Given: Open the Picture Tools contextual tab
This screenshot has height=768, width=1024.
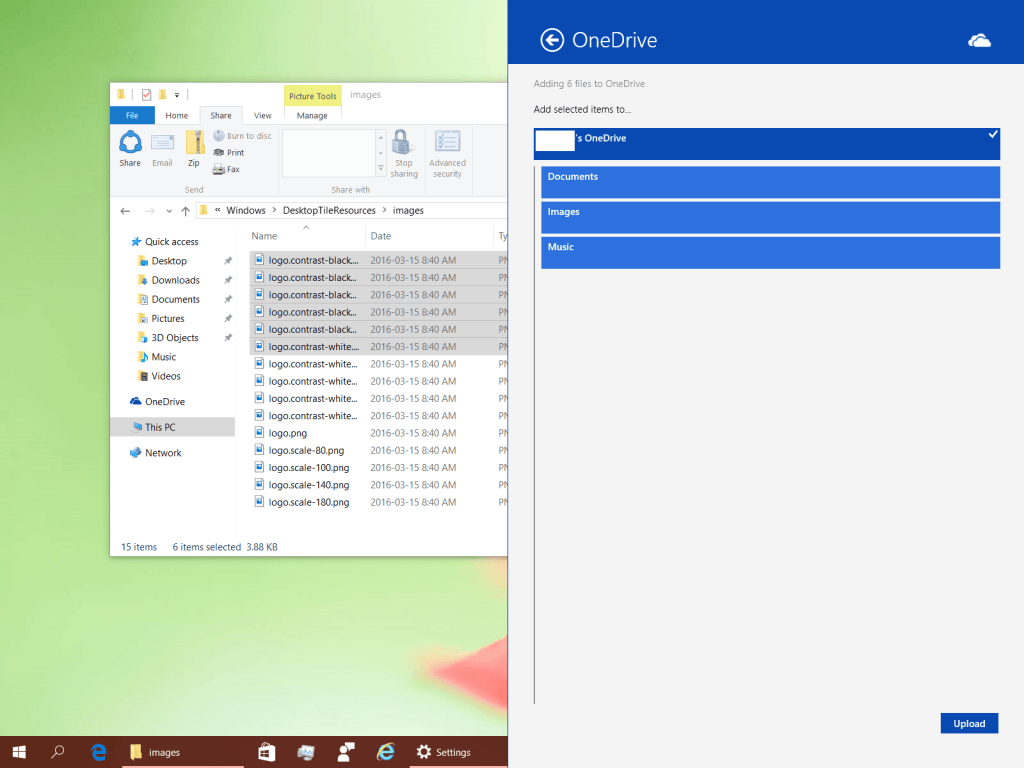Looking at the screenshot, I should coord(312,96).
